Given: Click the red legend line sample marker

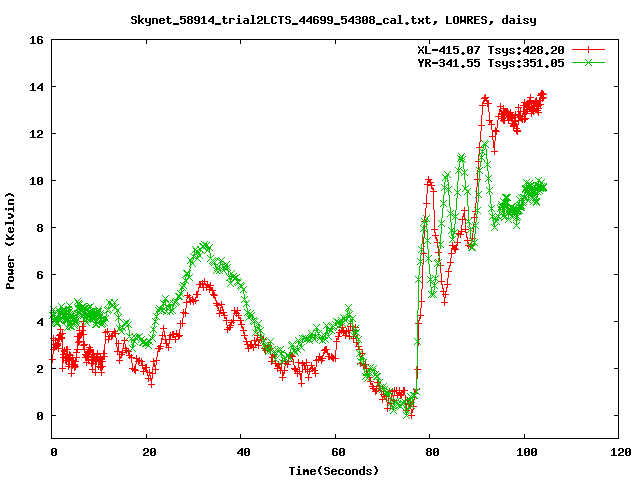Looking at the screenshot, I should 588,50.
